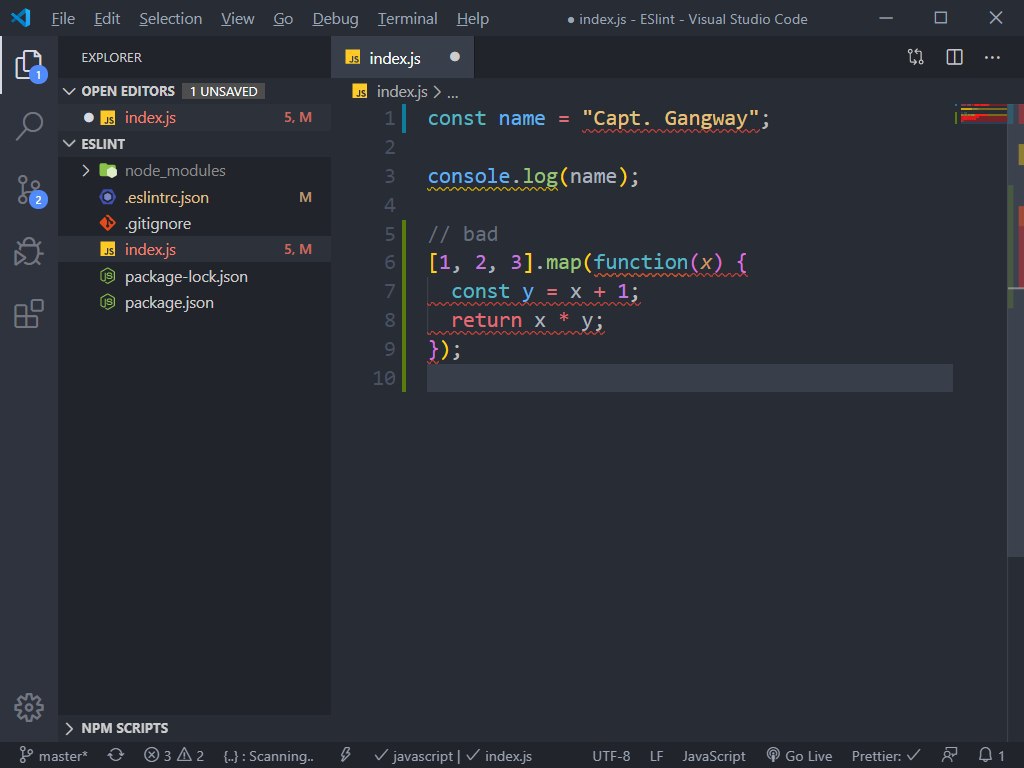1024x768 pixels.
Task: Place cursor on empty line 10
Action: (x=690, y=378)
